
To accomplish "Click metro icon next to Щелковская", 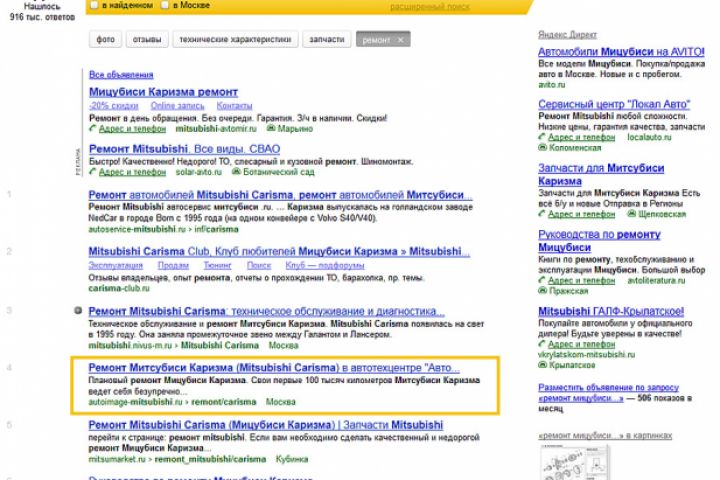I will pyautogui.click(x=632, y=214).
